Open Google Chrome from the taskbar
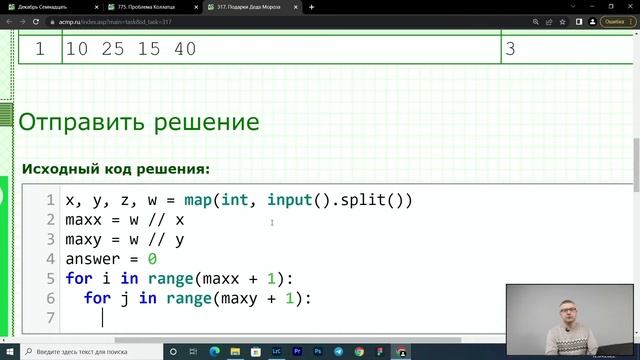 [x=359, y=351]
